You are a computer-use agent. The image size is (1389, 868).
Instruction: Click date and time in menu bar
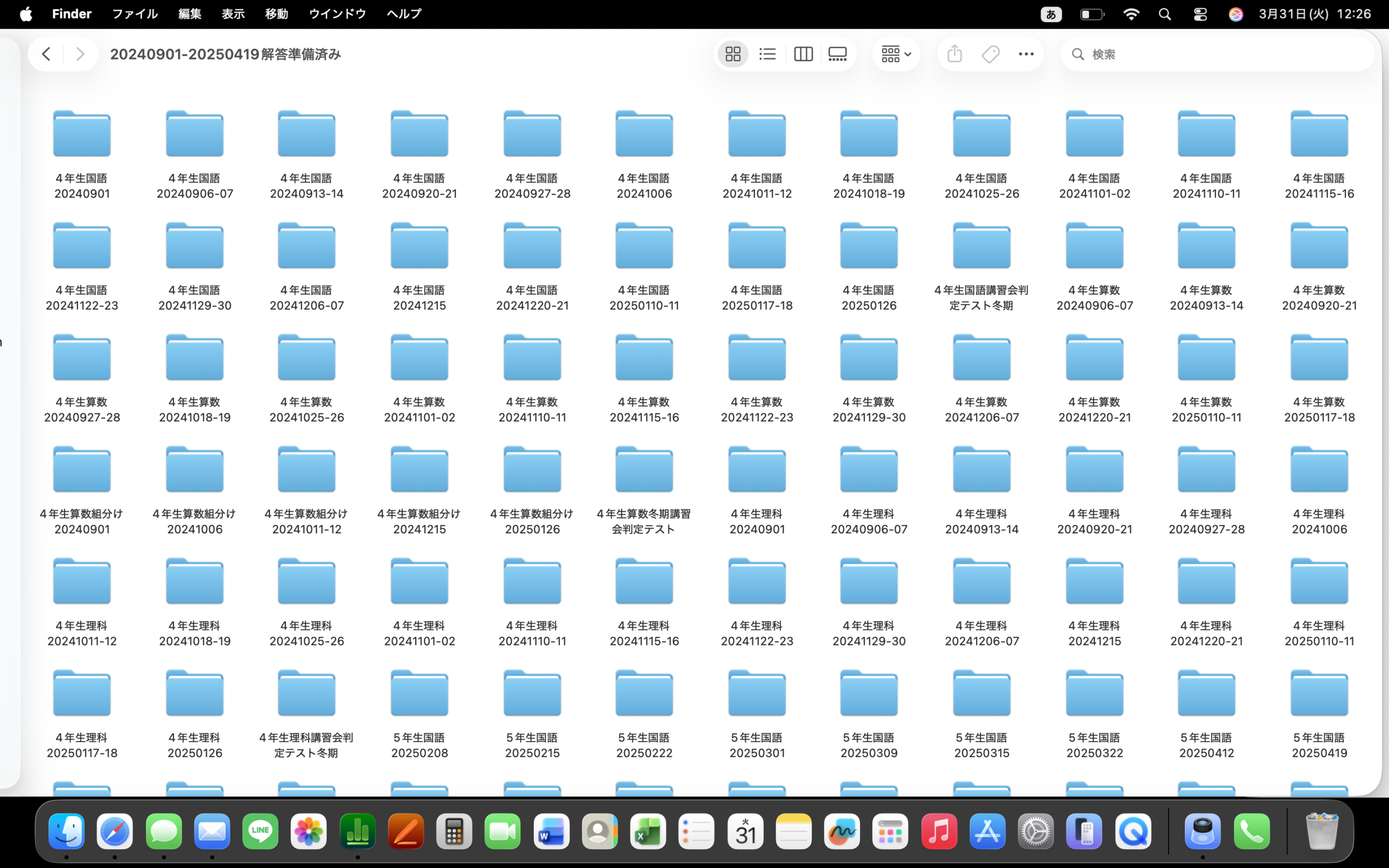coord(1314,14)
